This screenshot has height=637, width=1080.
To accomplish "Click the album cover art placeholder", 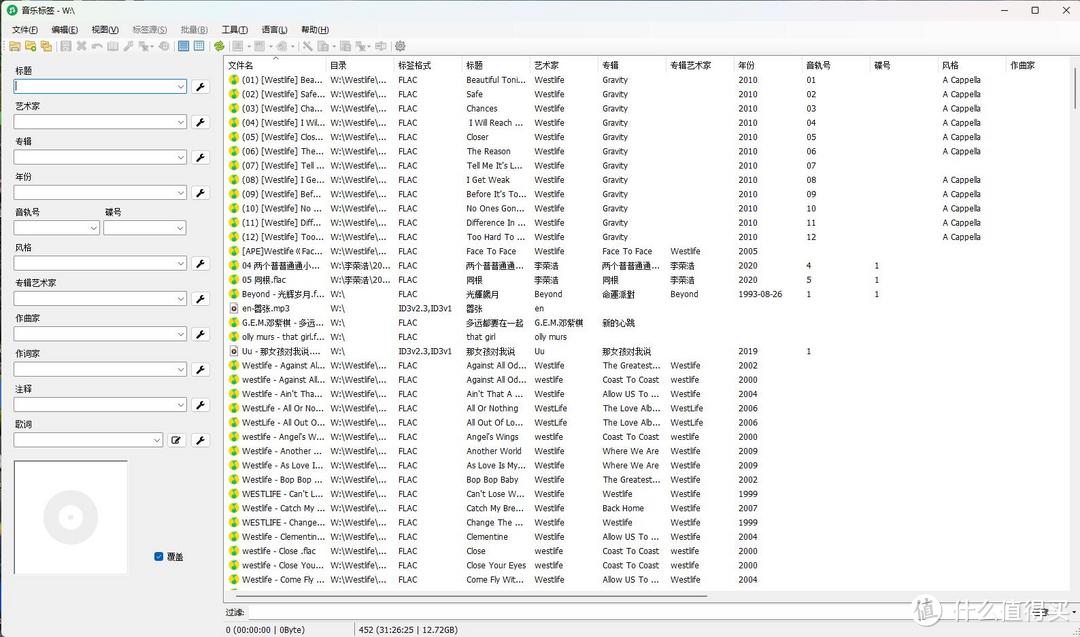I will coord(70,517).
